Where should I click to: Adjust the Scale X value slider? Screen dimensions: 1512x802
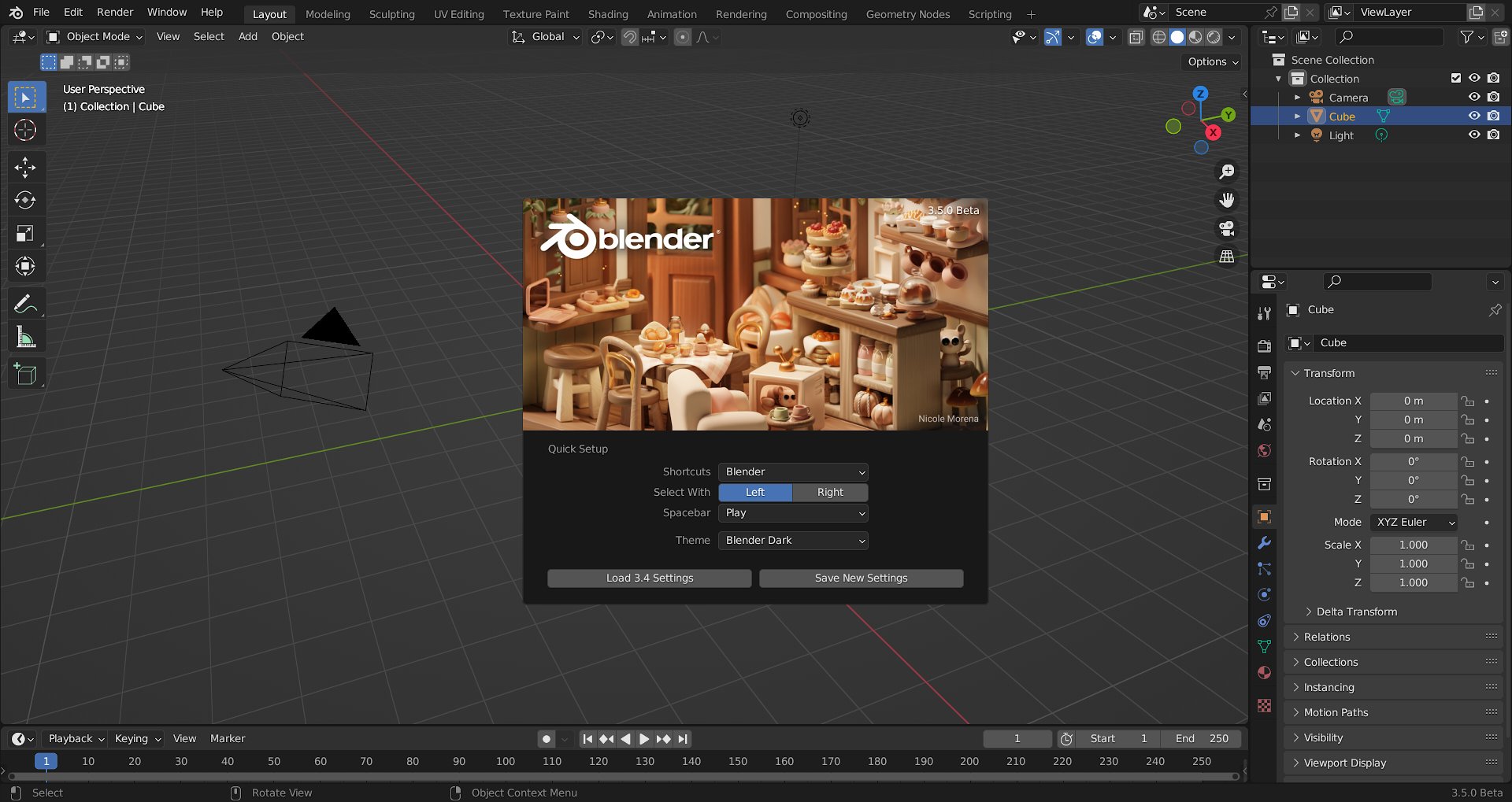[1414, 545]
